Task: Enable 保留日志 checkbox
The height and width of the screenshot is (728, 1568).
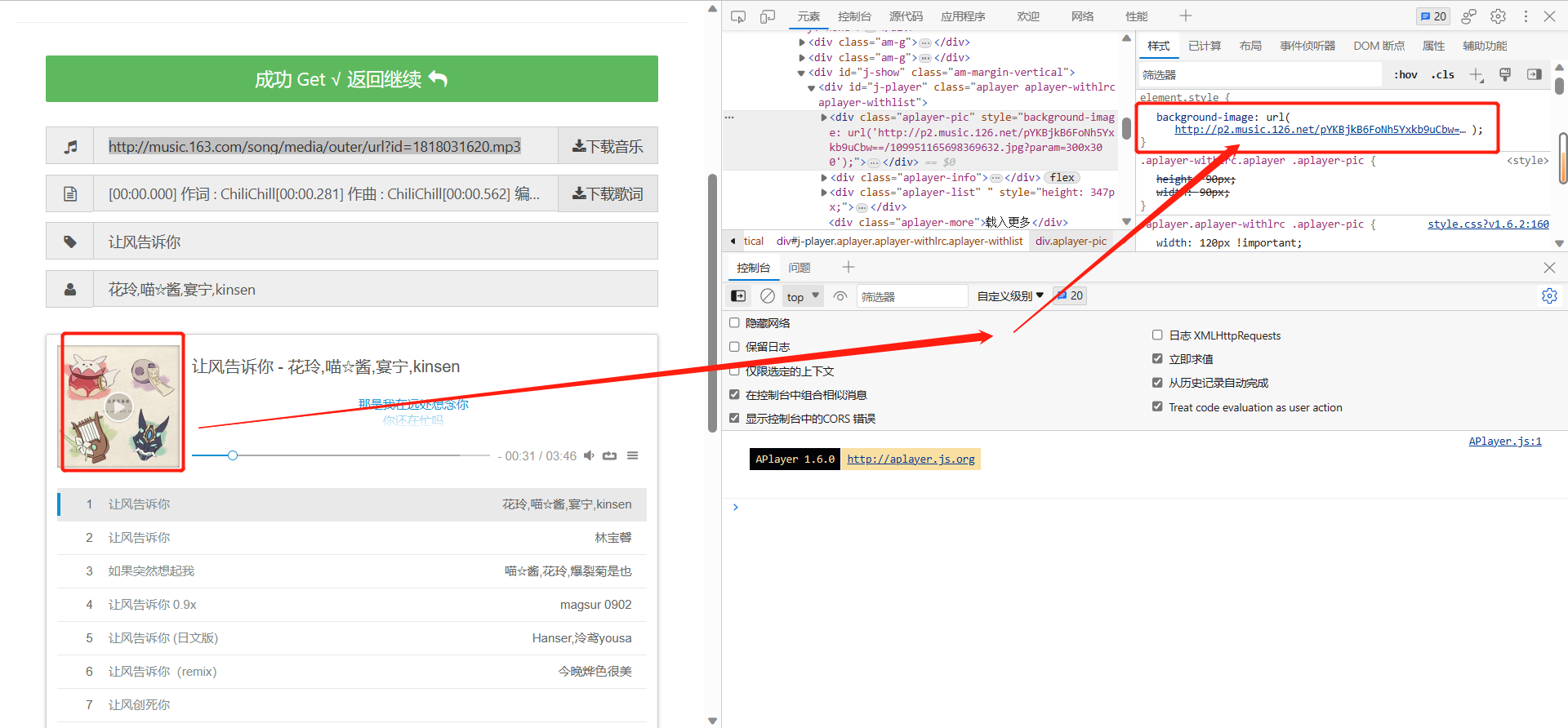Action: [x=734, y=347]
